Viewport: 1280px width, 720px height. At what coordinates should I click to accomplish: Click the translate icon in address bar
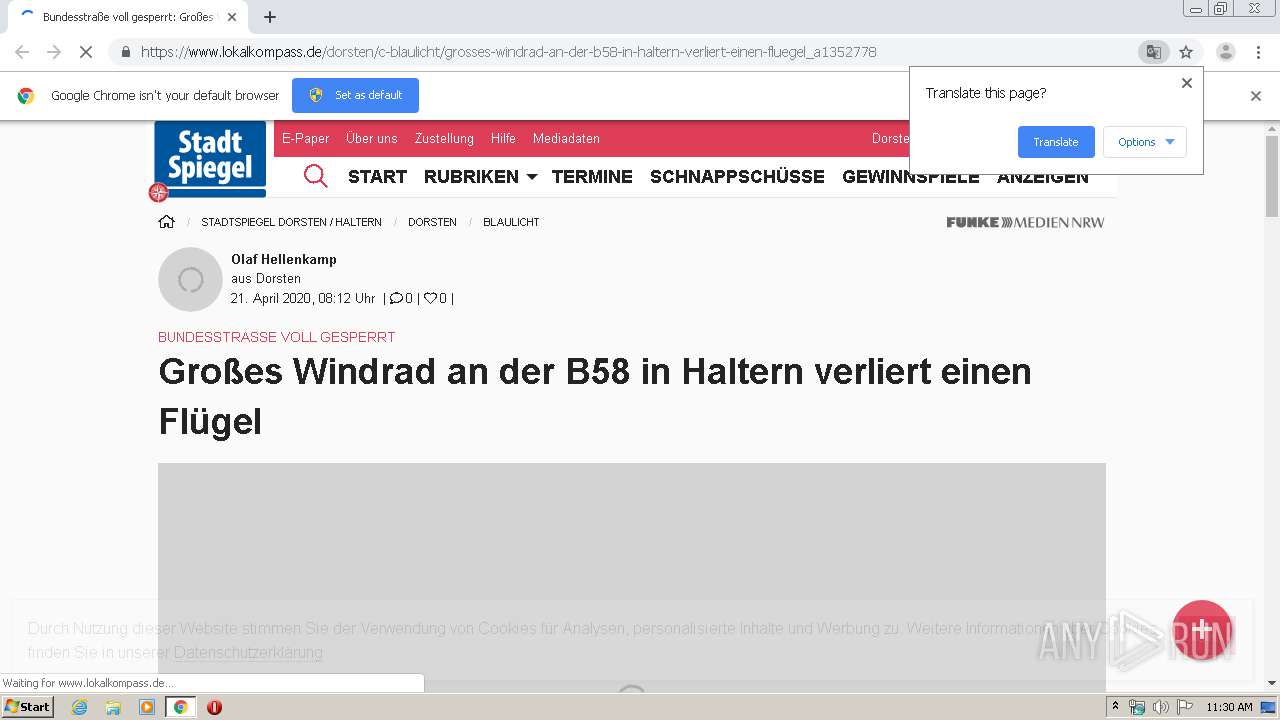click(1154, 52)
